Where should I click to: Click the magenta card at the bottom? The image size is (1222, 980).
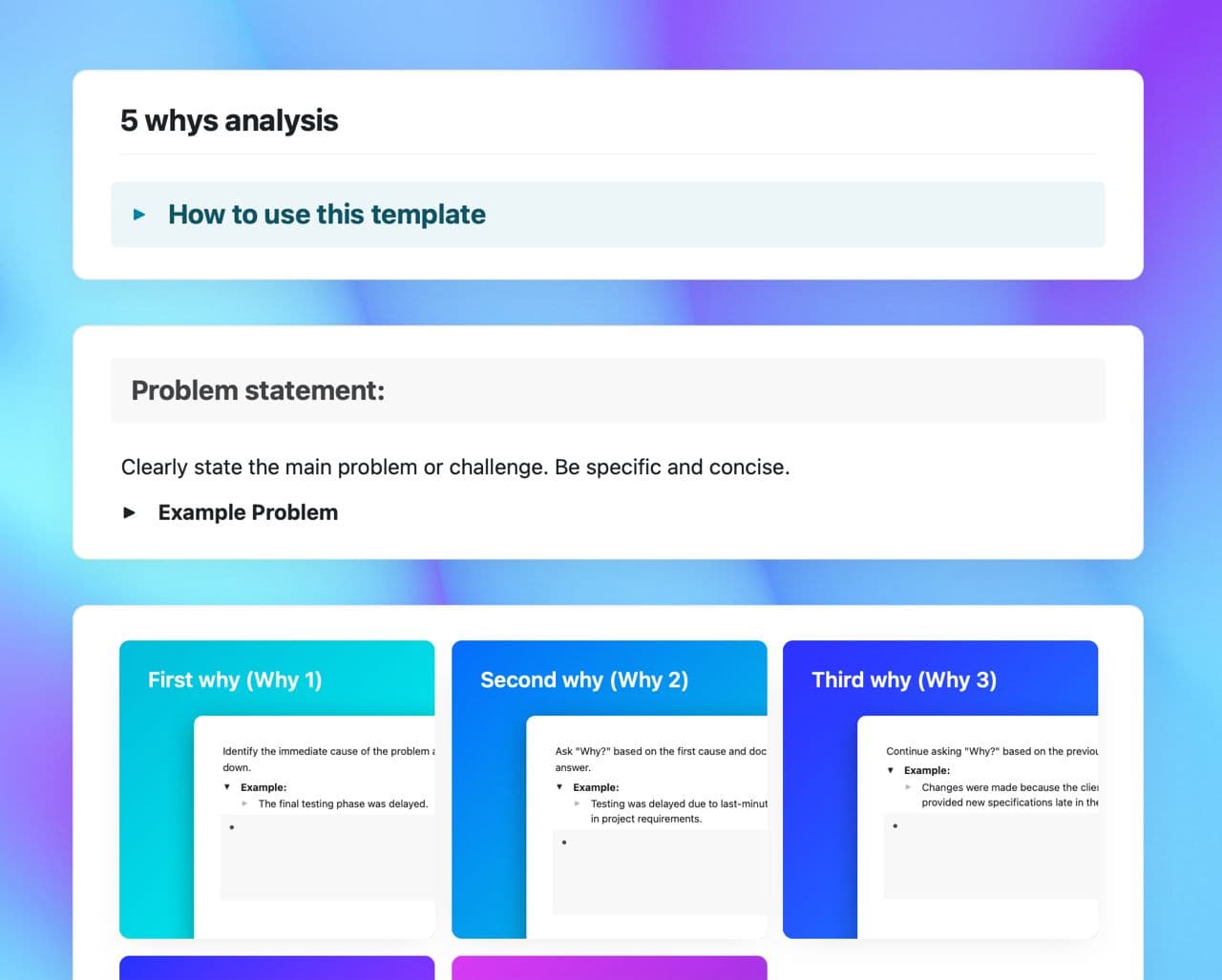(x=609, y=968)
